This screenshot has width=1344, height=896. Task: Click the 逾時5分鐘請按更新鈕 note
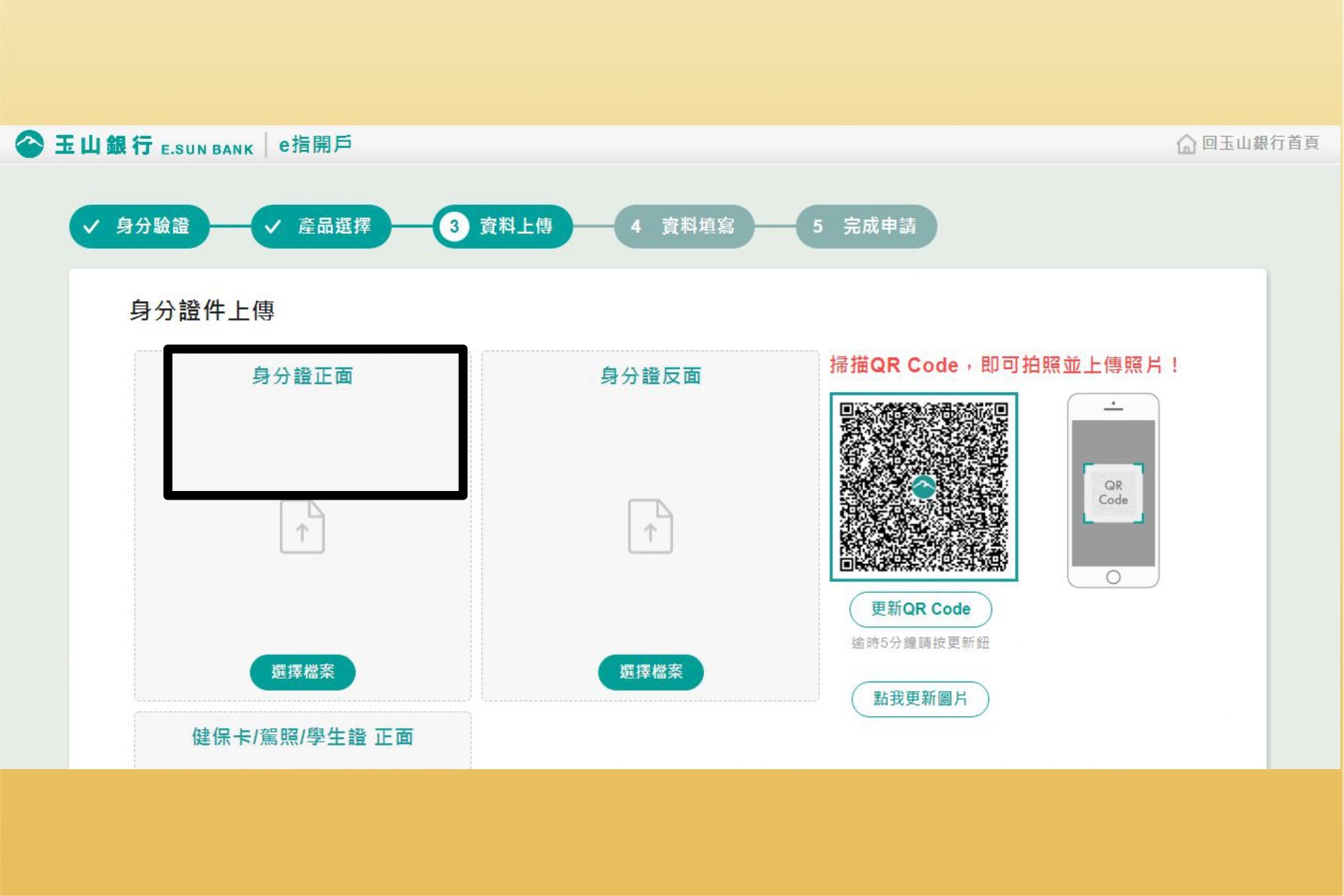click(920, 643)
